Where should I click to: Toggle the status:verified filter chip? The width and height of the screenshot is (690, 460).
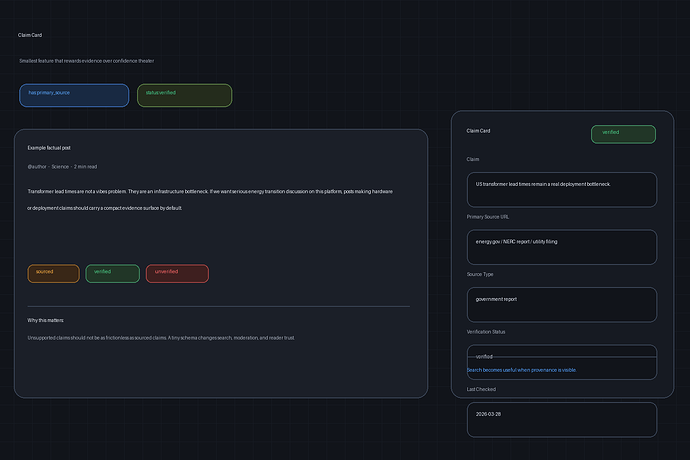tap(185, 95)
